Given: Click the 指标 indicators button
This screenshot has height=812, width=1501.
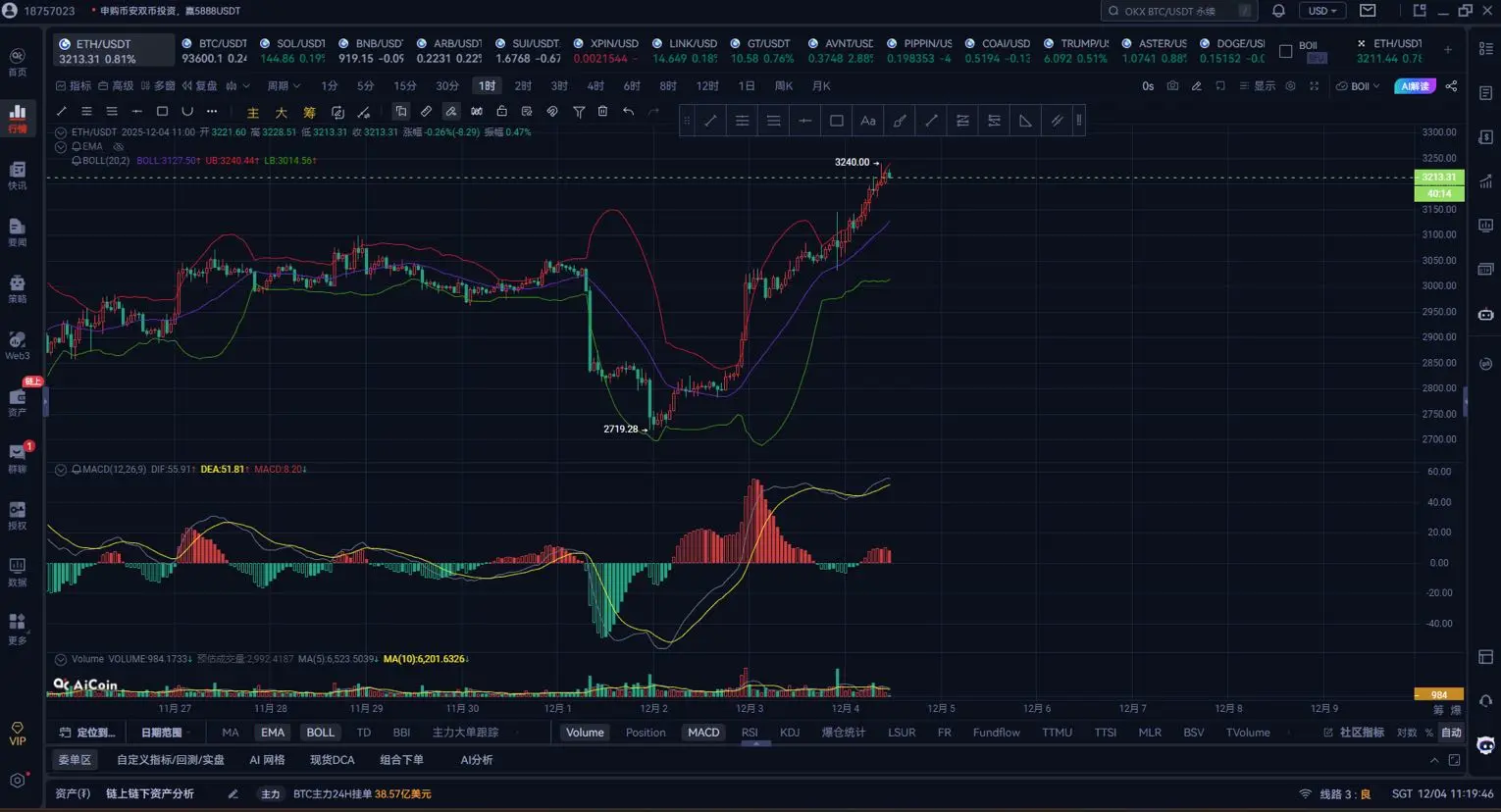Looking at the screenshot, I should 74,86.
